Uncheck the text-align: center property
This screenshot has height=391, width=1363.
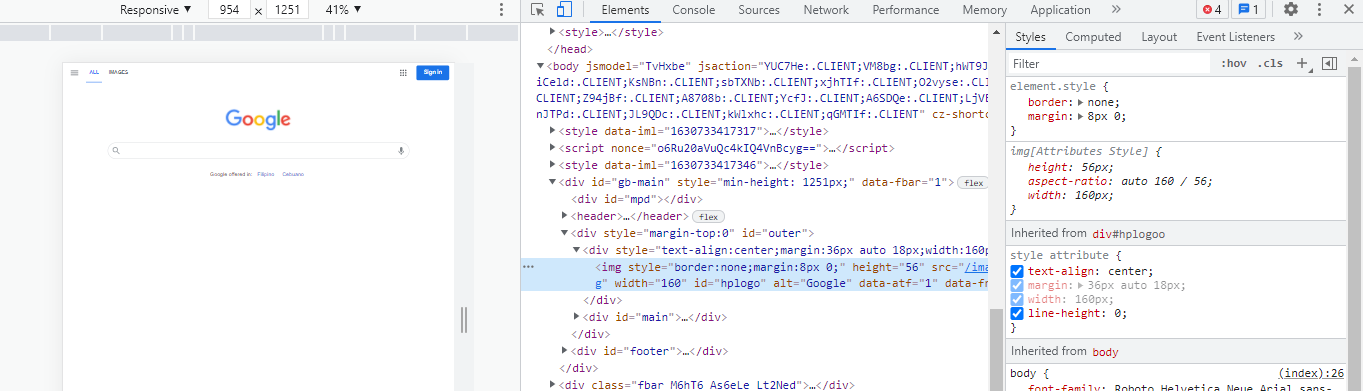click(x=1017, y=271)
